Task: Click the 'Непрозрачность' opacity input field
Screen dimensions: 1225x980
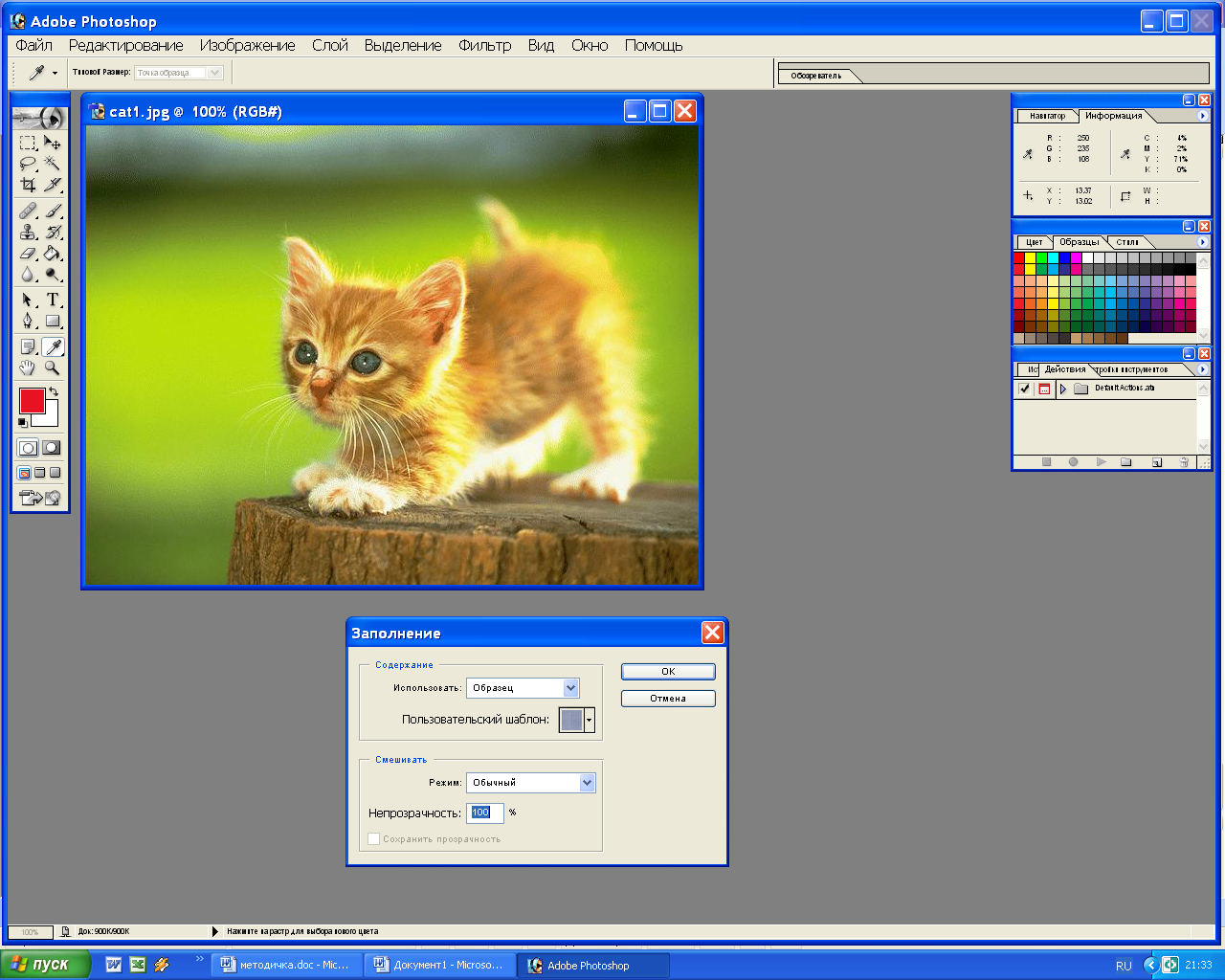Action: coord(485,813)
